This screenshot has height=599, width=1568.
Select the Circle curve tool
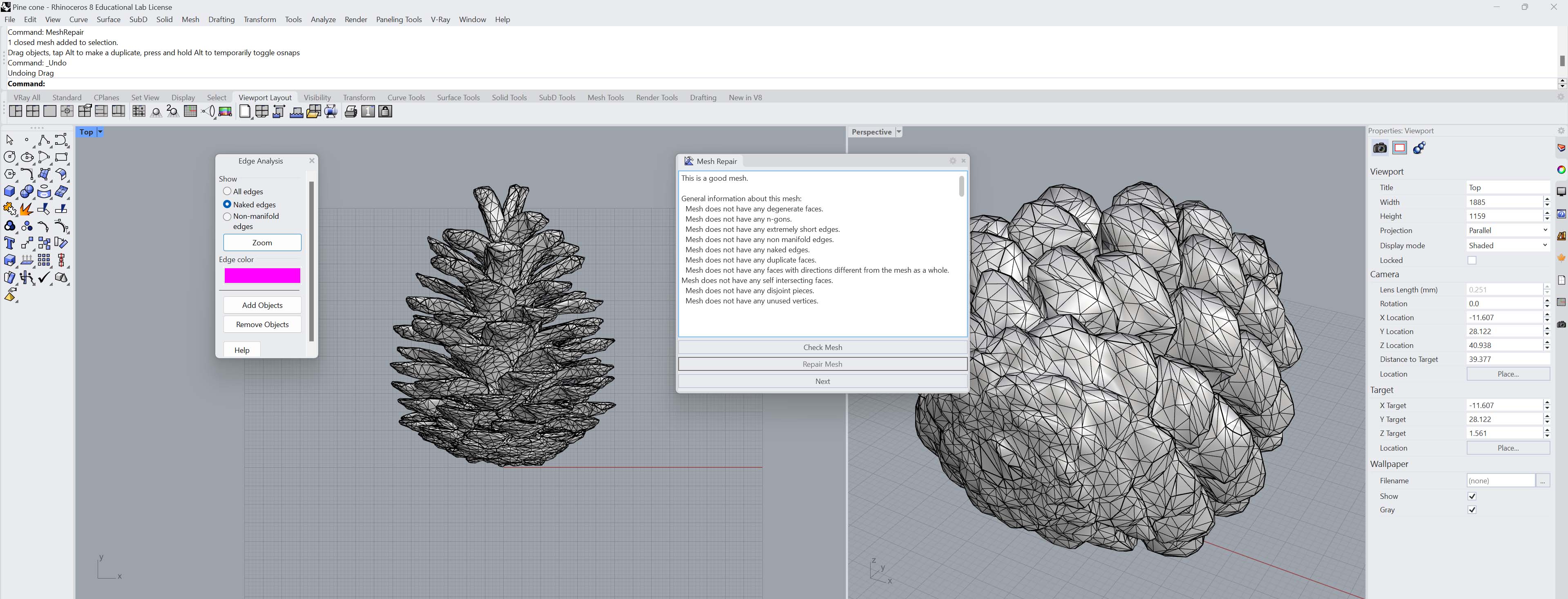pos(10,157)
